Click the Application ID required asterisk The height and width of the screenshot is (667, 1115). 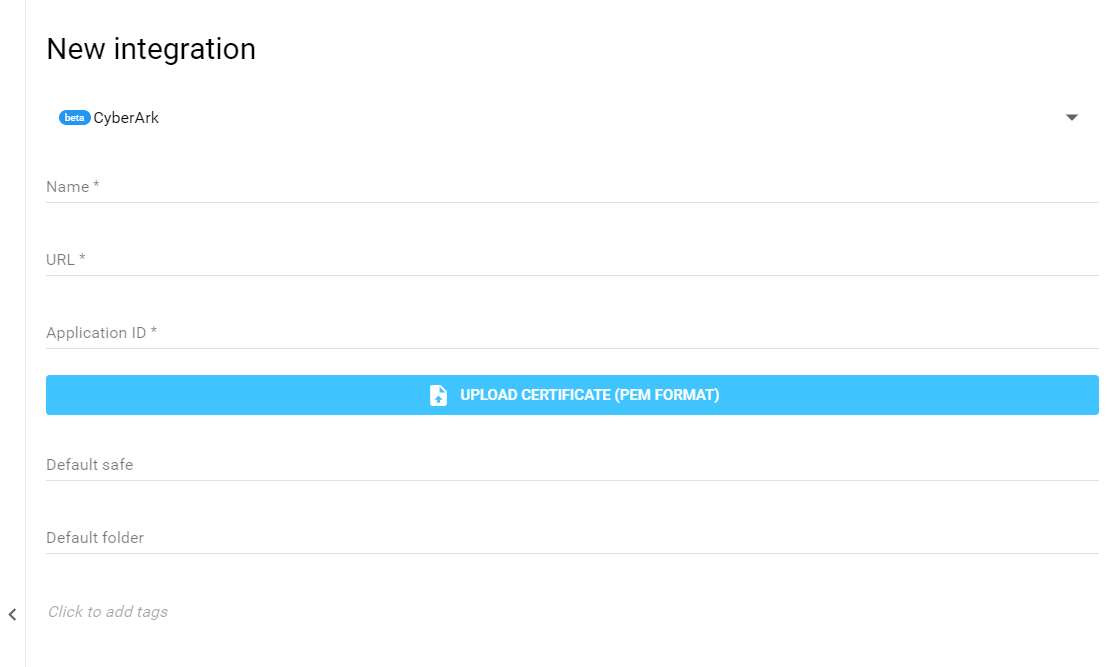pos(154,332)
